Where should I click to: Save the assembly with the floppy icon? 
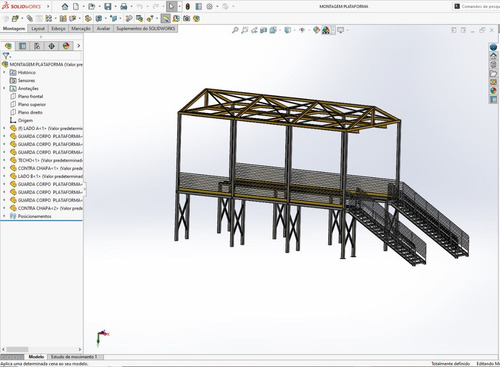pos(108,6)
